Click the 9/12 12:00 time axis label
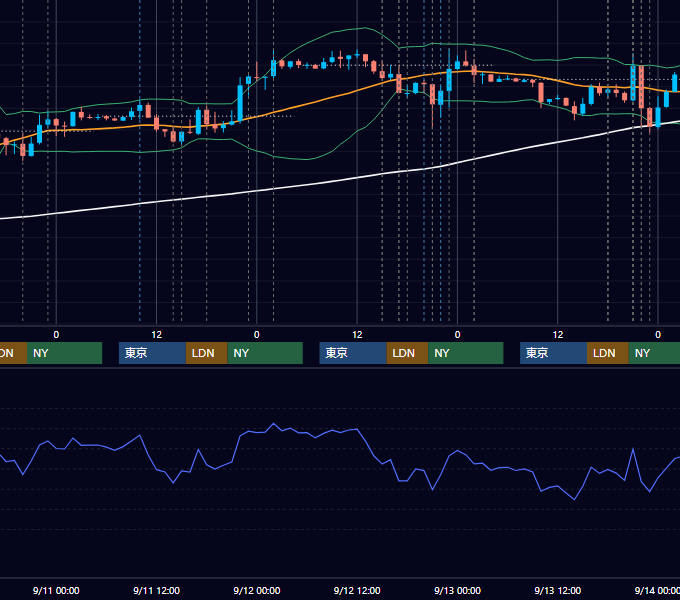This screenshot has width=680, height=600. click(x=357, y=590)
